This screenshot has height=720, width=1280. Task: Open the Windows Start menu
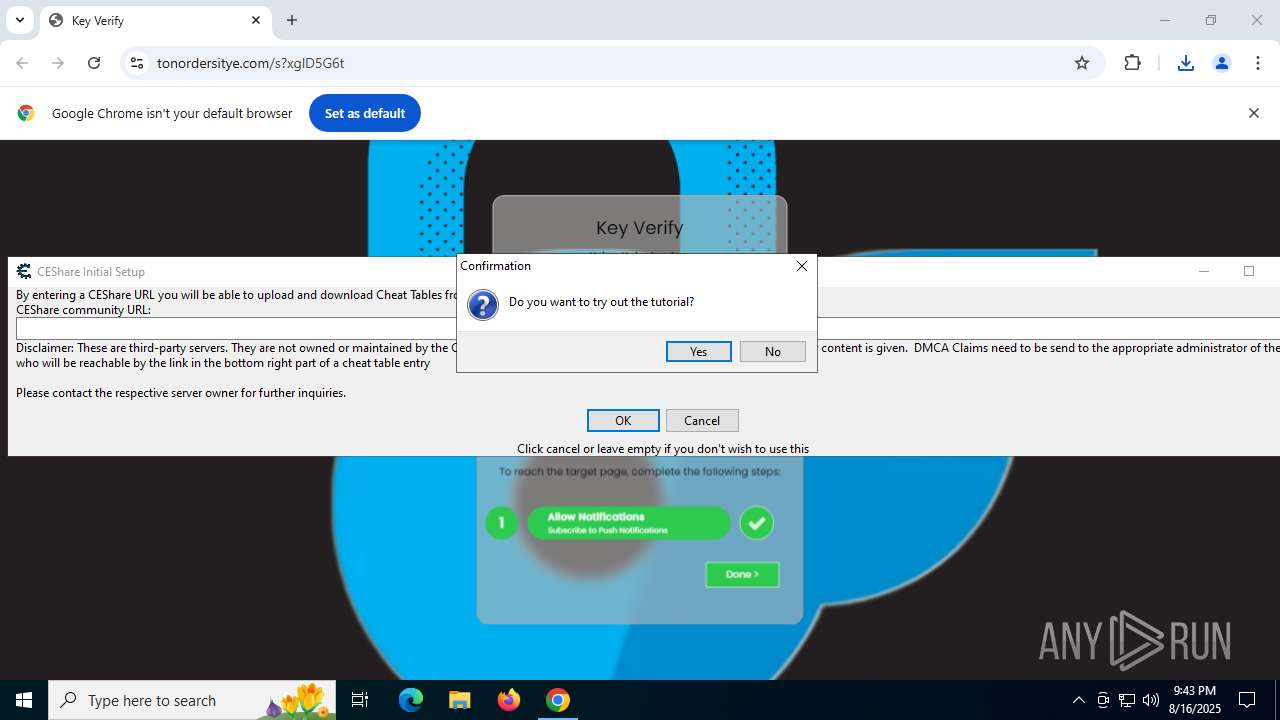coord(24,700)
